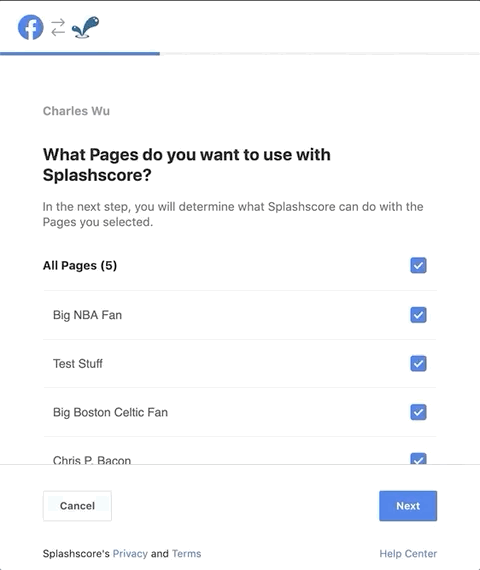Deselect the Big Boston Celtic Fan checkbox
Screen dimensions: 480x570
pos(418,412)
